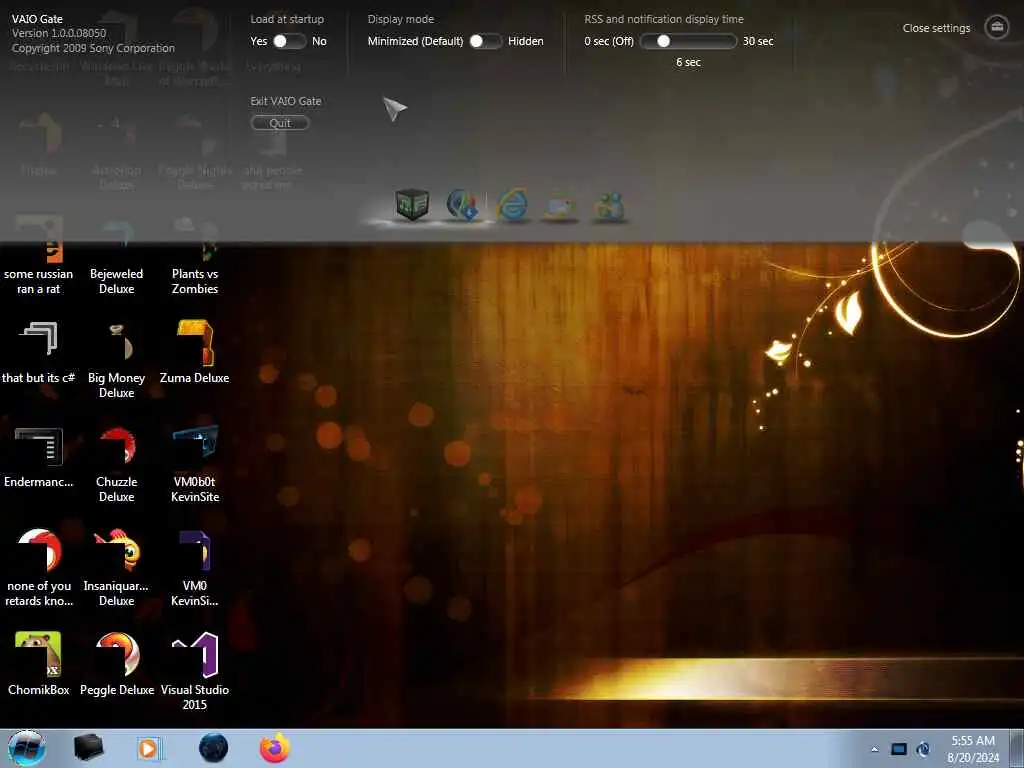Adjust the RSS notification display time slider
This screenshot has width=1024, height=768.
(688, 41)
